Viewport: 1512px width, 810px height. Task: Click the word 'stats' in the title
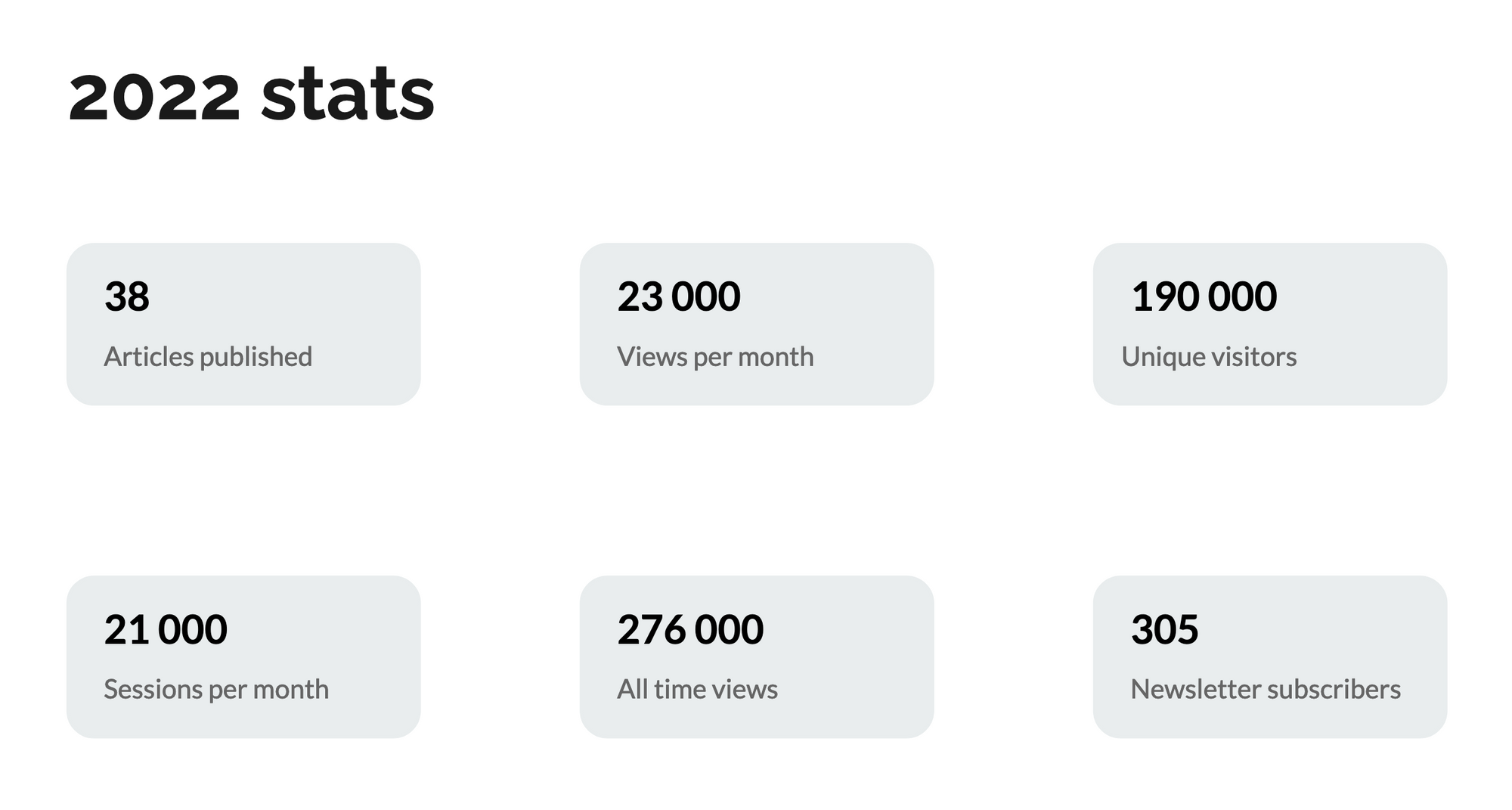[x=349, y=95]
